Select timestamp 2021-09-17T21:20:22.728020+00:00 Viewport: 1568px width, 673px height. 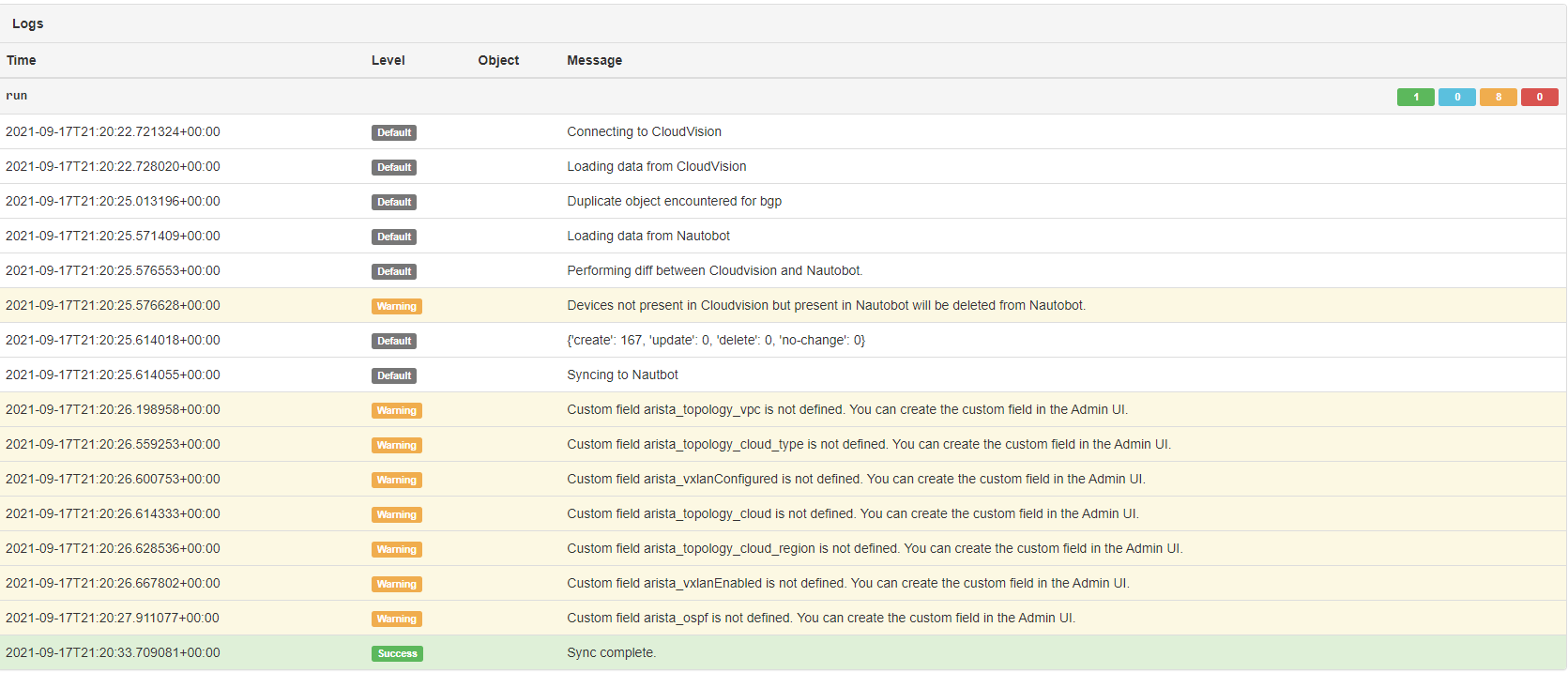[x=113, y=166]
